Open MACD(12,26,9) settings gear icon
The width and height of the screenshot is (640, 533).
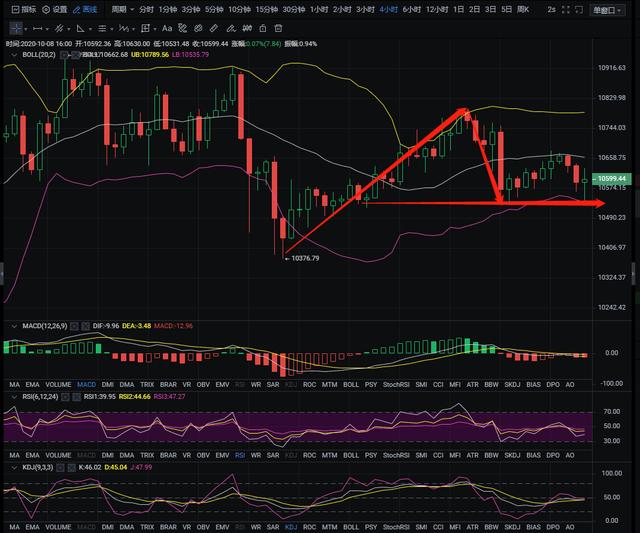(x=74, y=326)
